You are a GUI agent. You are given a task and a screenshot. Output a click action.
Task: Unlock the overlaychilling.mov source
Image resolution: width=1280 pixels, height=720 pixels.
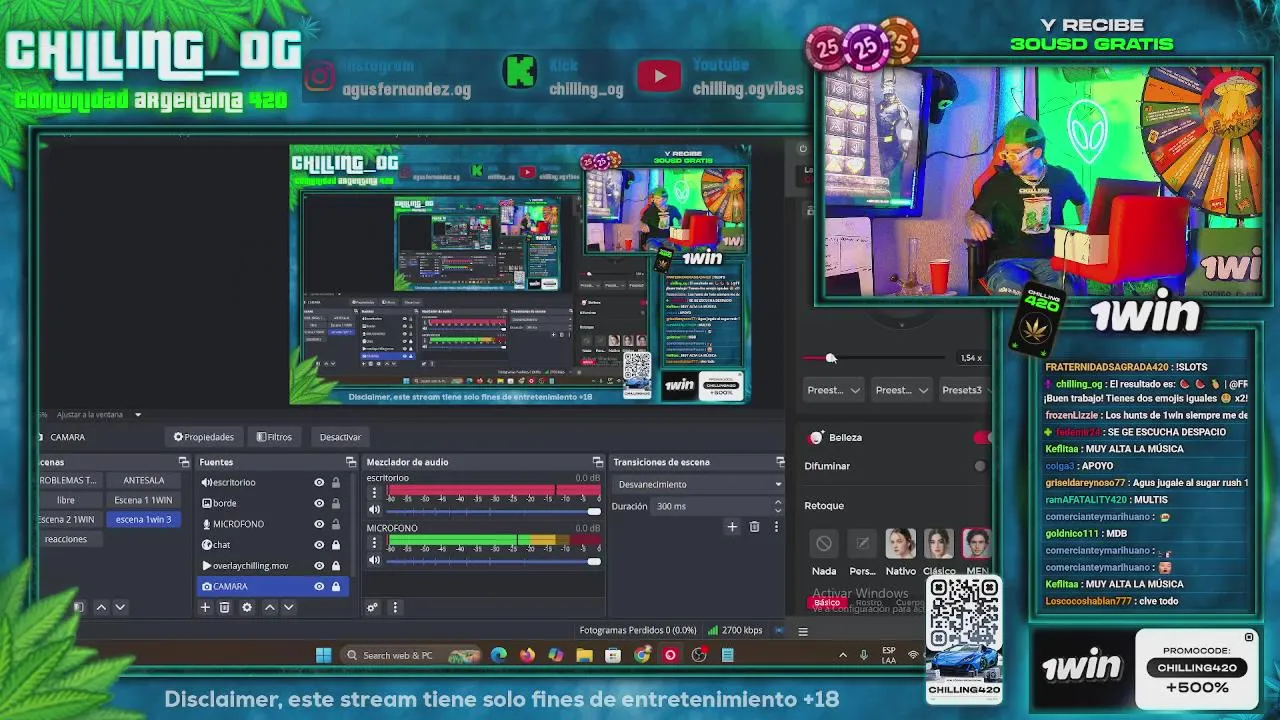tap(336, 566)
